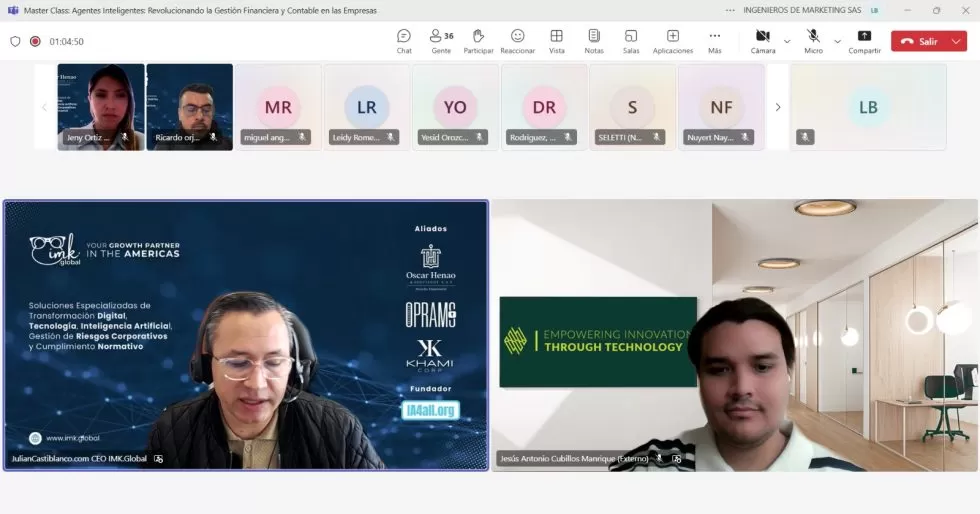Click muted mic icon on Yesid Orozc tile
980x514 pixels.
tap(479, 137)
